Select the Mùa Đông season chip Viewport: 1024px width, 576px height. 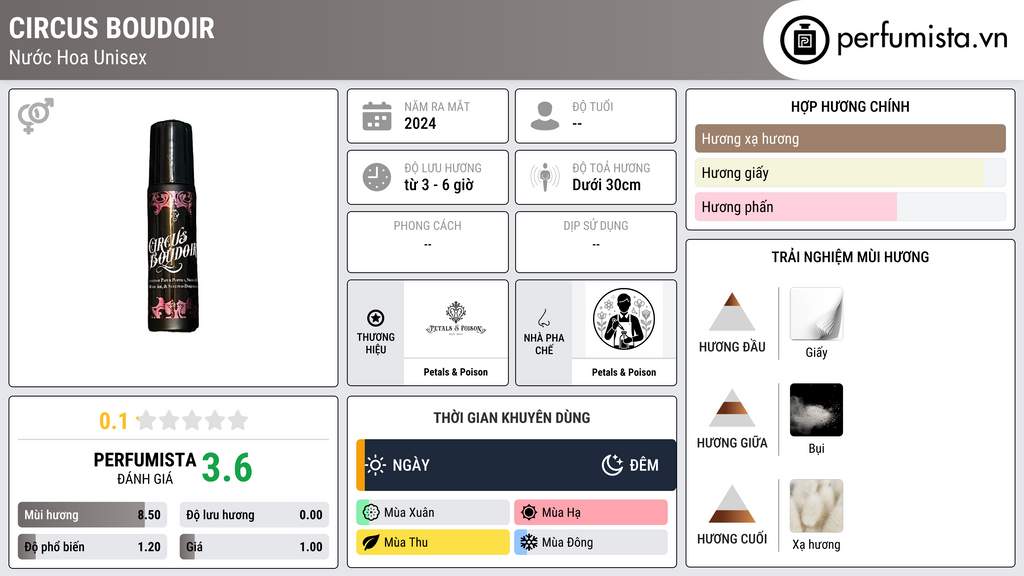(591, 543)
